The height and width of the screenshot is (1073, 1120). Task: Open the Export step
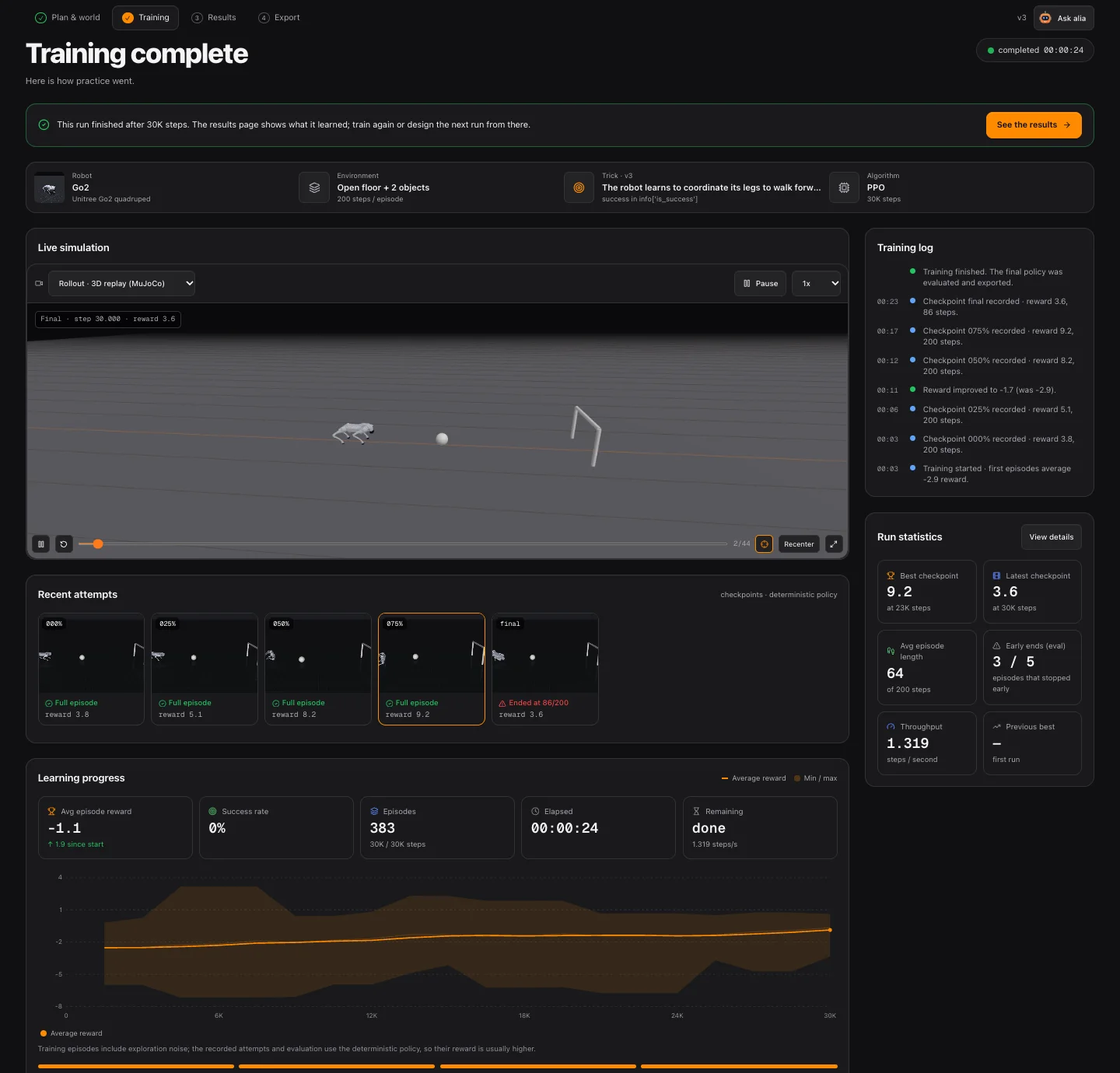tap(279, 17)
